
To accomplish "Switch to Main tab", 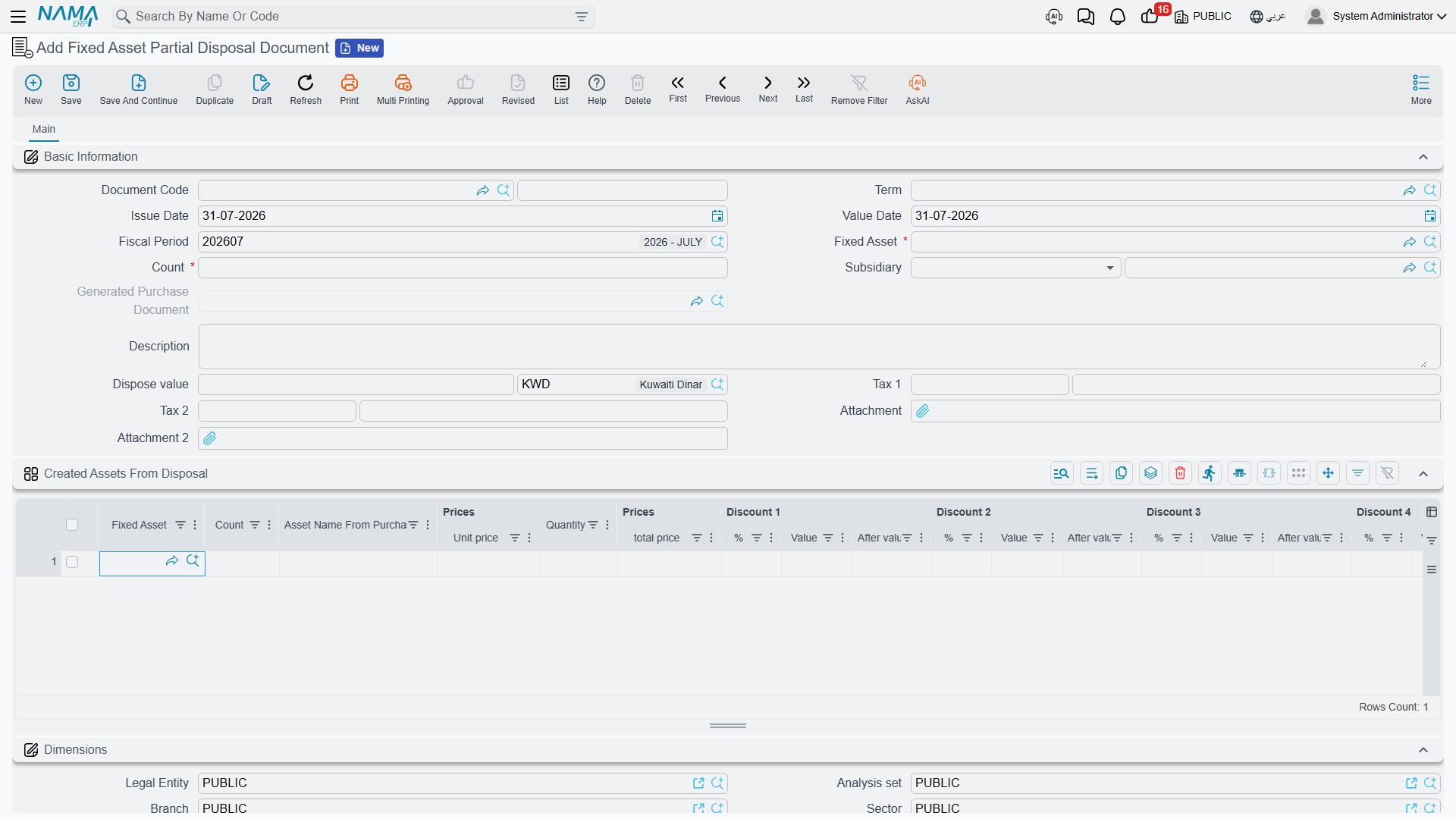I will [44, 129].
